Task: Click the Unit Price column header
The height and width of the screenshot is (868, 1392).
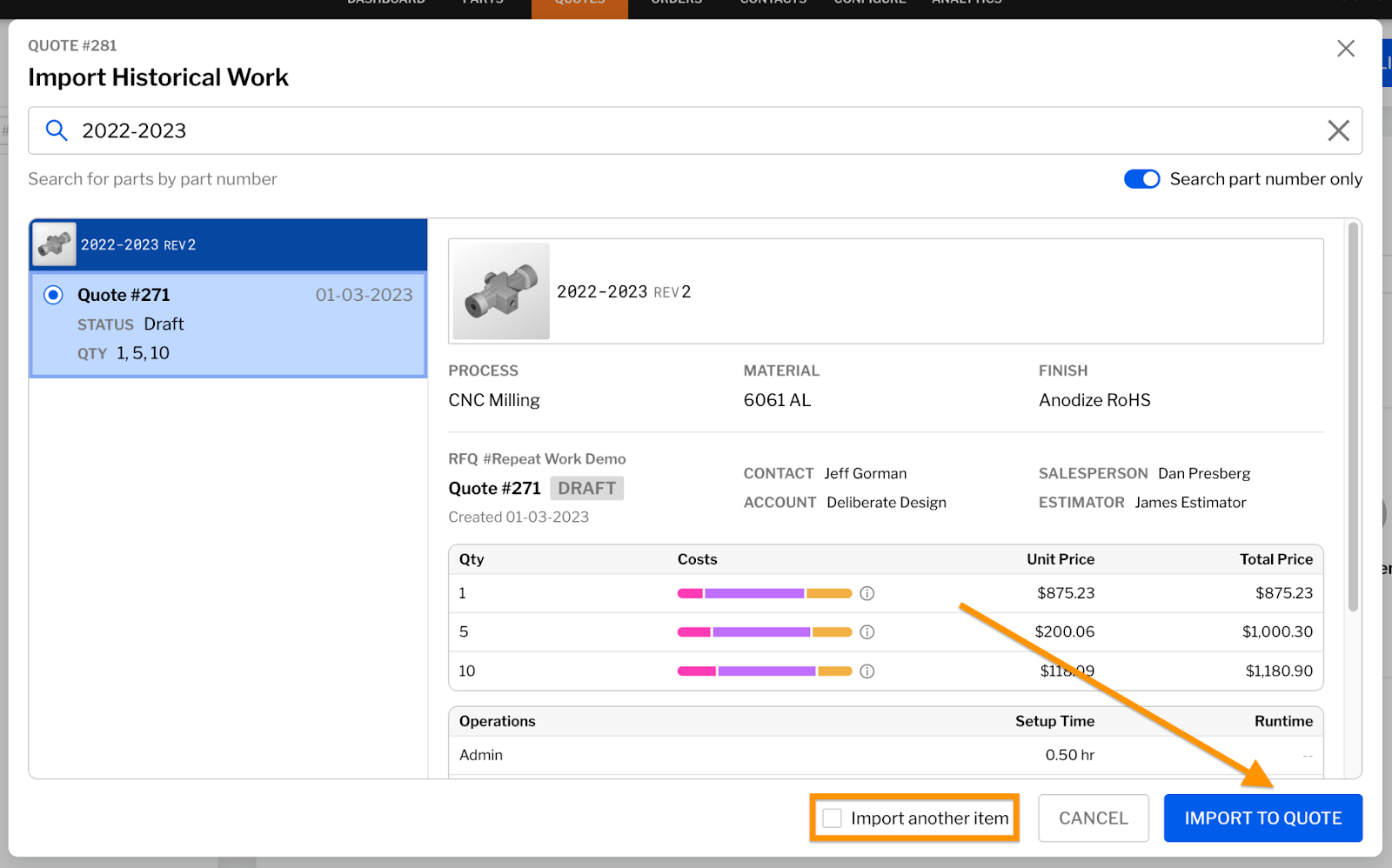Action: [1061, 559]
